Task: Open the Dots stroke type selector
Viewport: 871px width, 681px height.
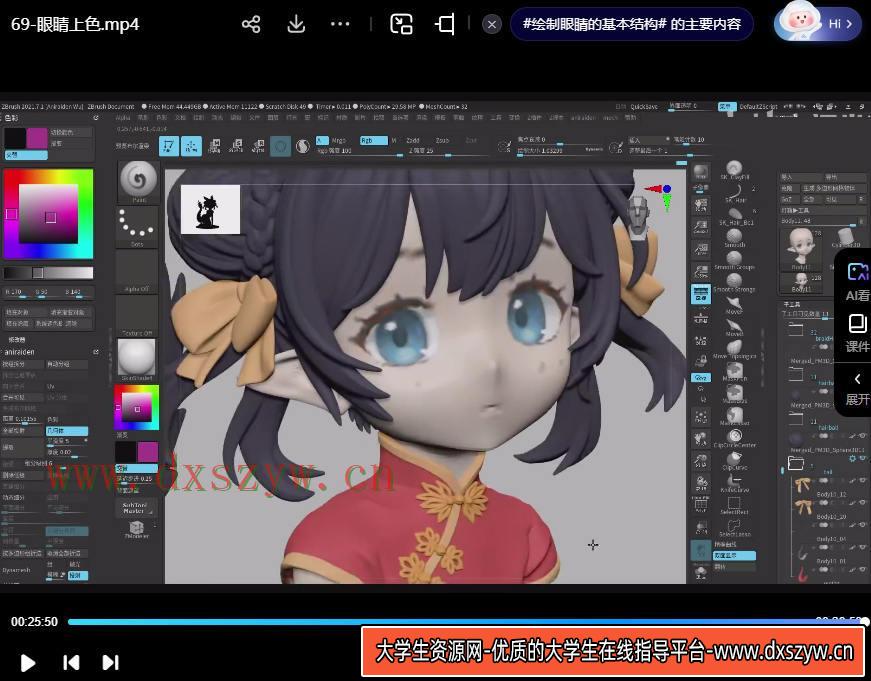Action: [137, 227]
